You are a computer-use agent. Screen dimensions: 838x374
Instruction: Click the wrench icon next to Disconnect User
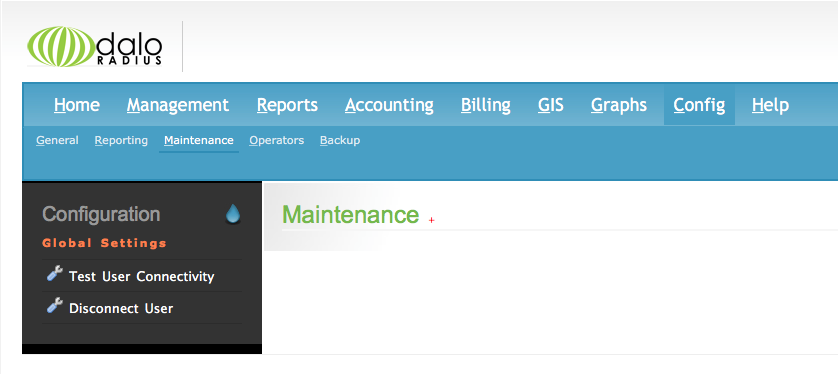coord(55,306)
